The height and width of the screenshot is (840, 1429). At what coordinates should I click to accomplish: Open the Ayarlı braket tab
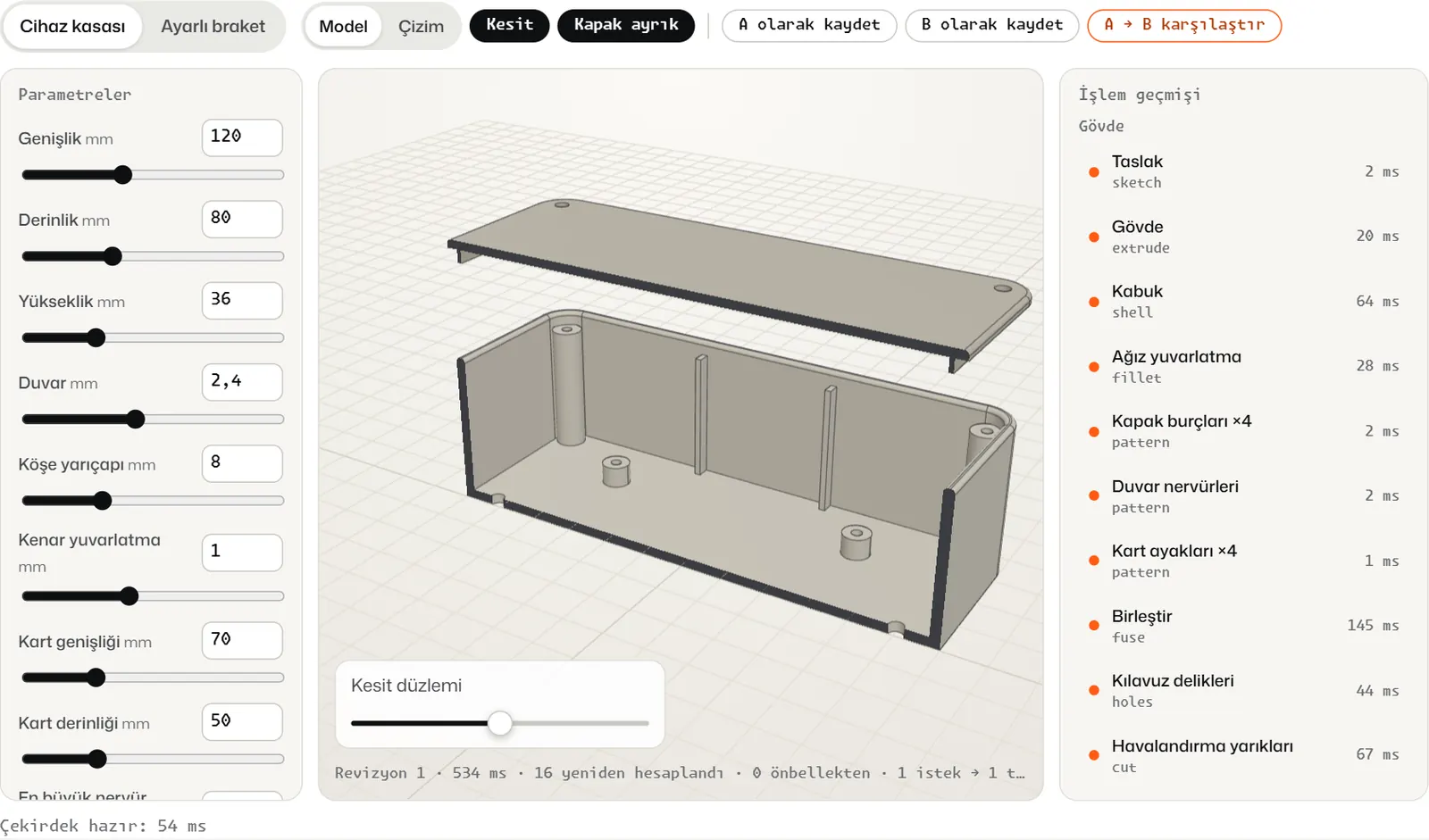click(213, 26)
